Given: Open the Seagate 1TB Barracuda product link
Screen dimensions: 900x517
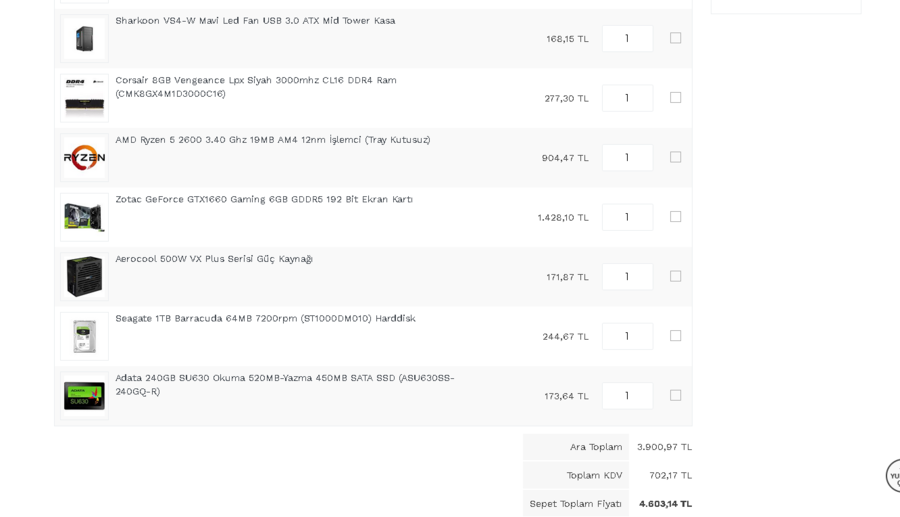Looking at the screenshot, I should coord(265,319).
